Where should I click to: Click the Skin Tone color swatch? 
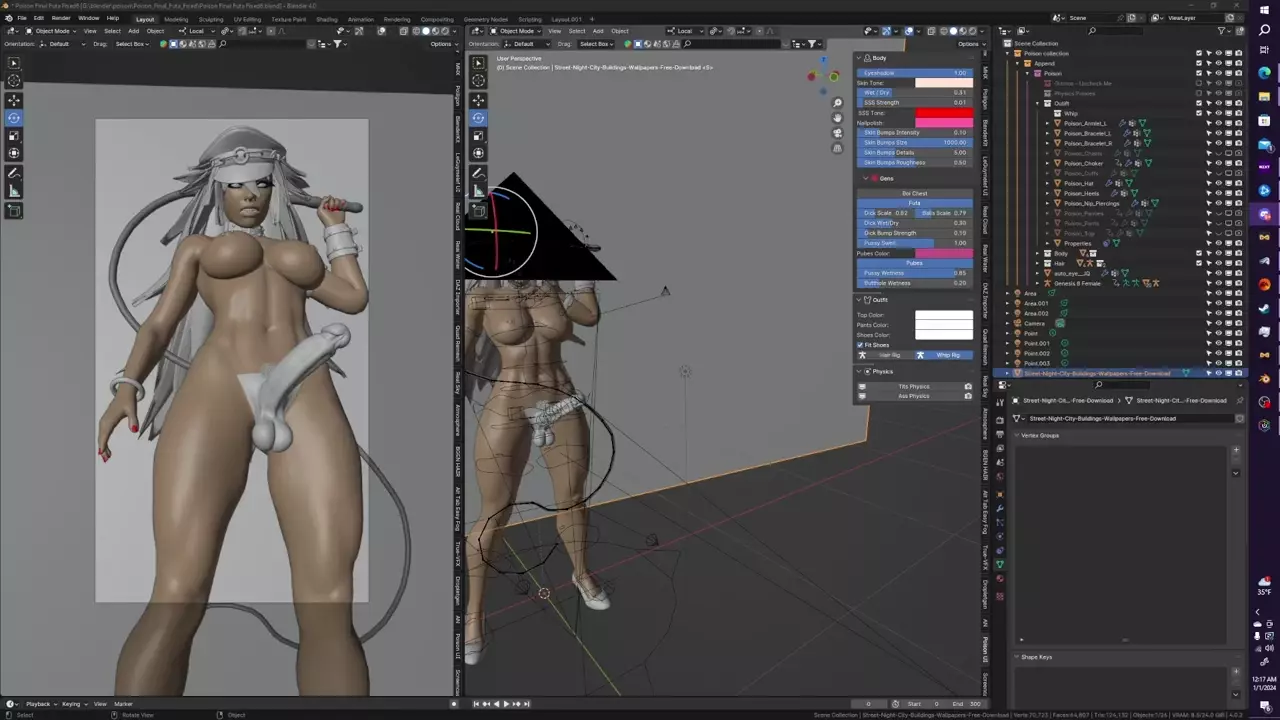tap(943, 83)
